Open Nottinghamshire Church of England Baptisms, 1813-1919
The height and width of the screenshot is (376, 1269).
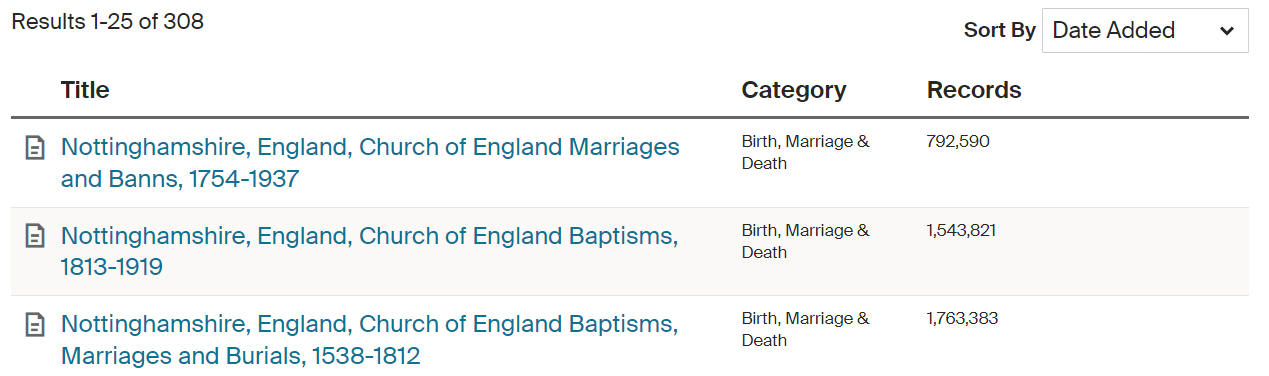click(x=369, y=251)
